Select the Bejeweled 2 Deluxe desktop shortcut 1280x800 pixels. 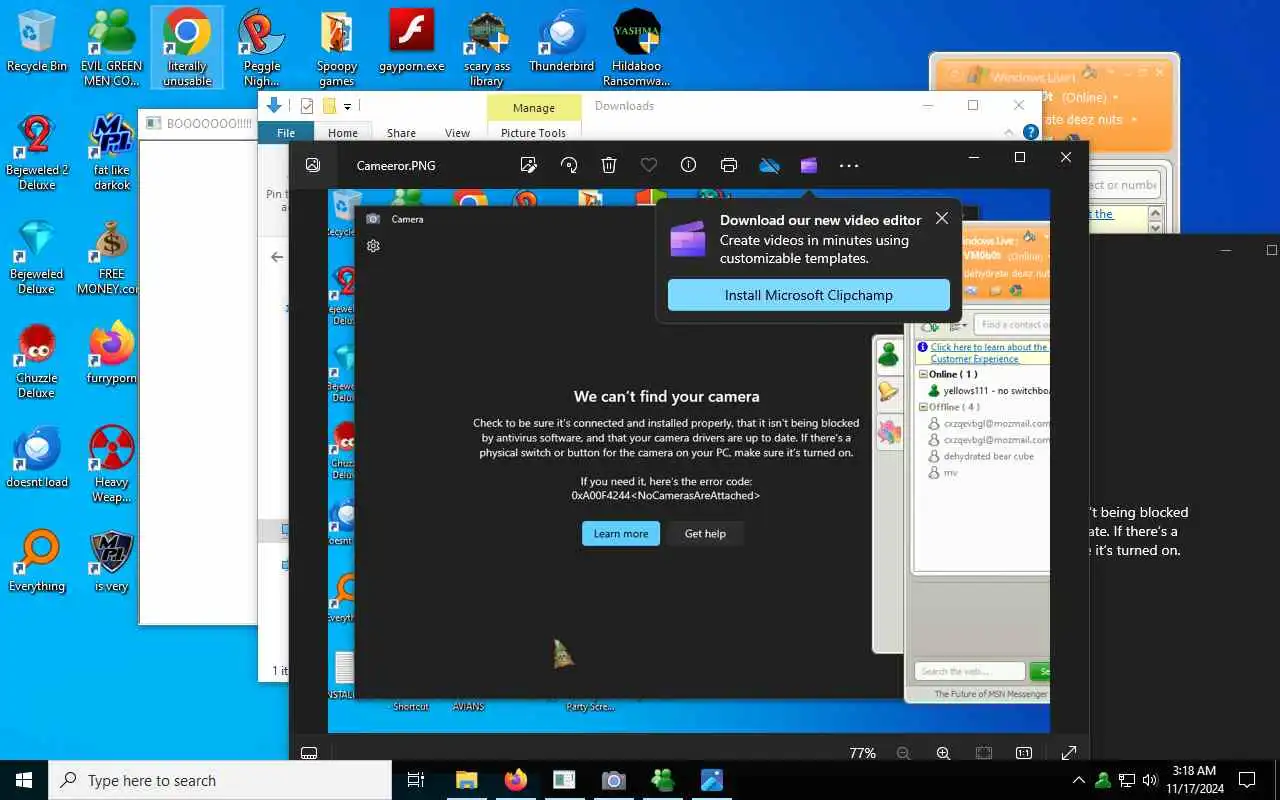coord(37,153)
